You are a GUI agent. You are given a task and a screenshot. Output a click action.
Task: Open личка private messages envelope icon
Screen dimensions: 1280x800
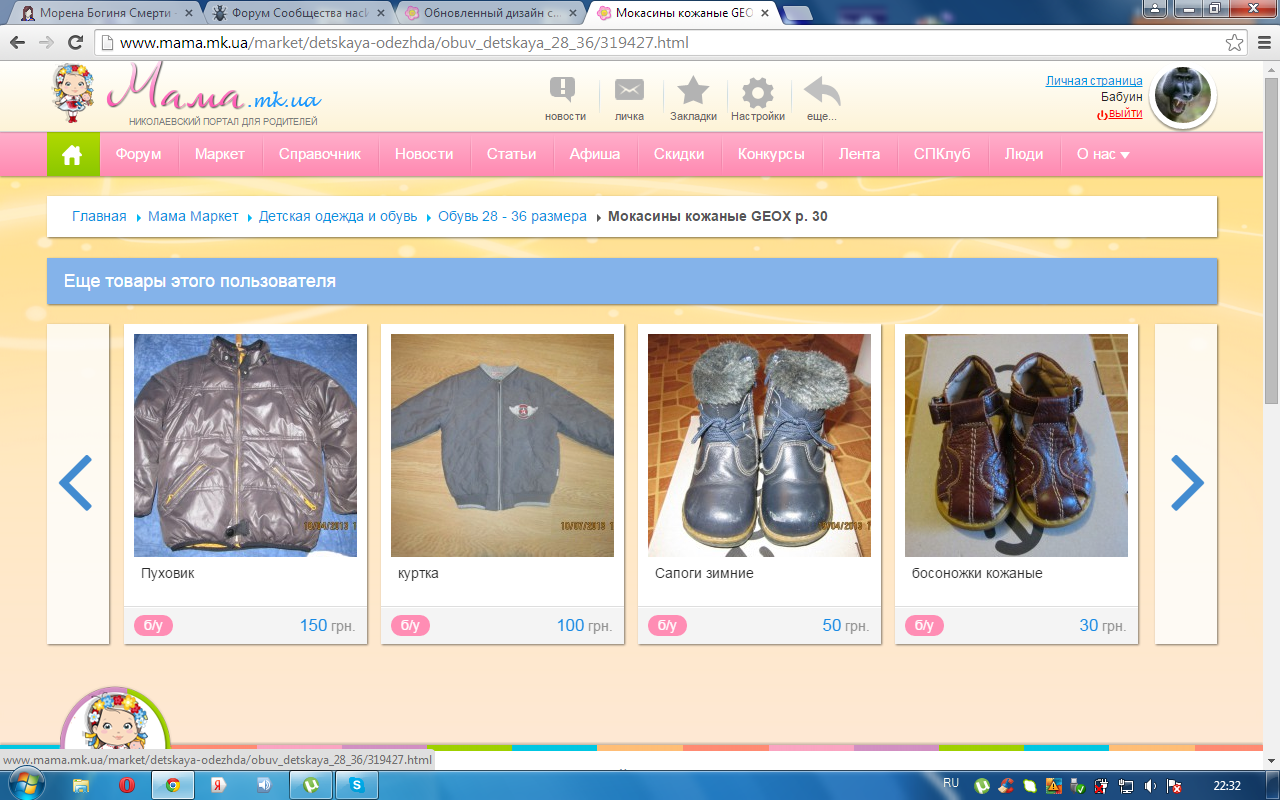629,92
